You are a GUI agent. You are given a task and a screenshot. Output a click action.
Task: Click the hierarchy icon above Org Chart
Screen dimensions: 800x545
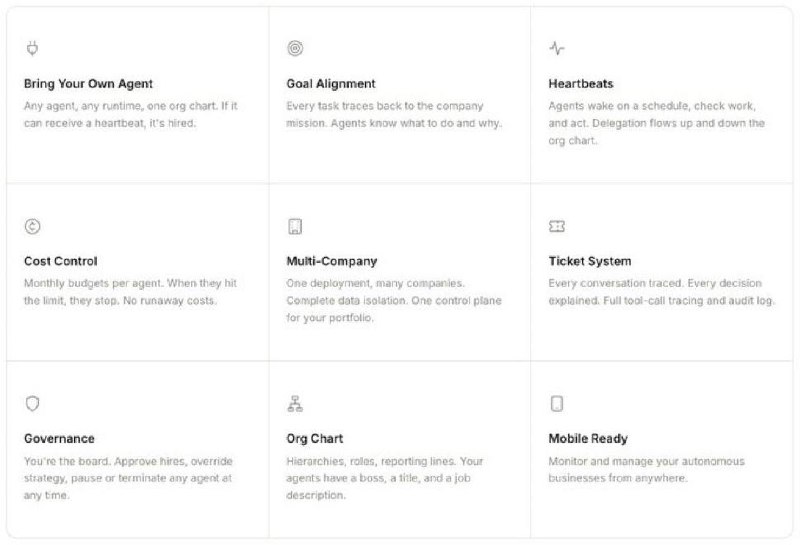tap(294, 404)
